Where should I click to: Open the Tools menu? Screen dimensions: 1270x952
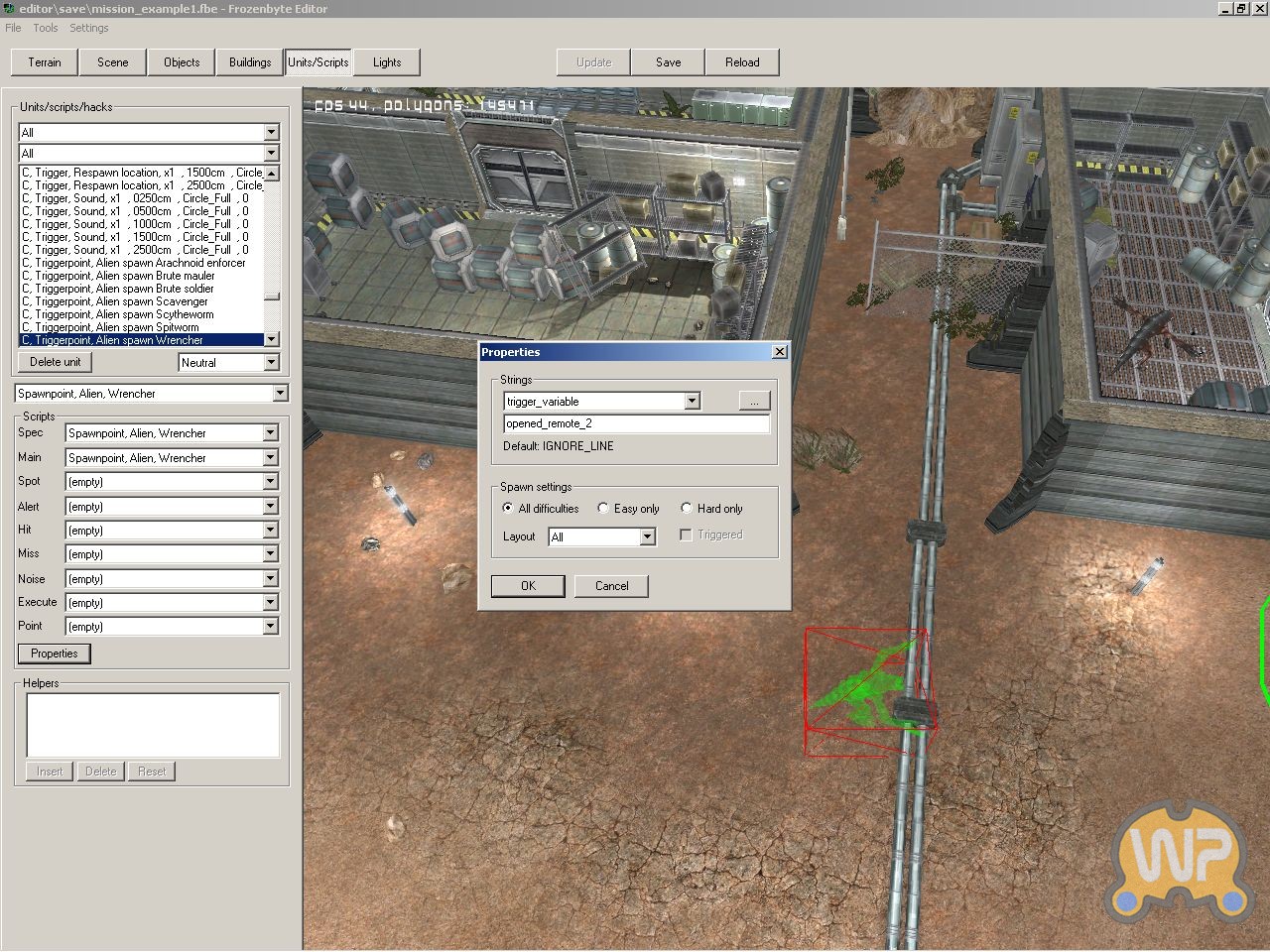(x=46, y=28)
